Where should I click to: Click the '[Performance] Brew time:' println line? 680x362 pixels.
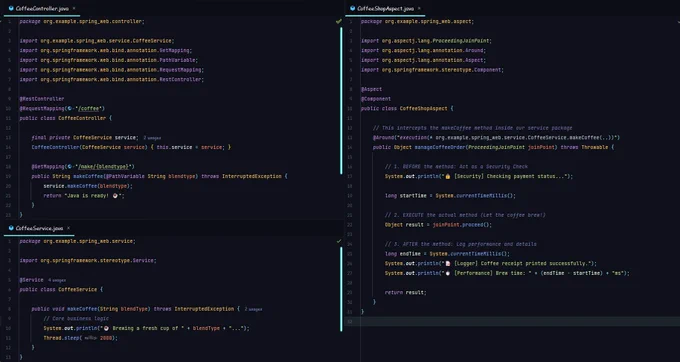coord(507,273)
